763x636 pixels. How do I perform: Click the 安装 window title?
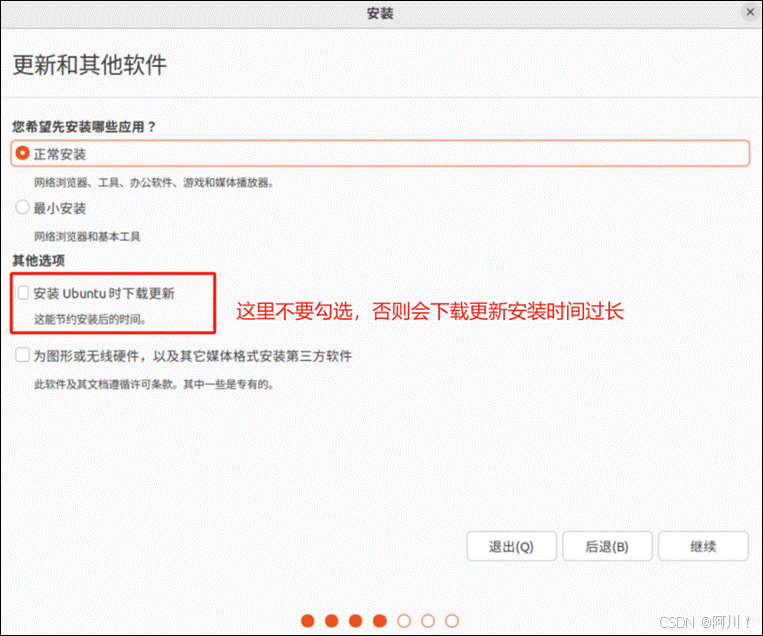[x=380, y=13]
